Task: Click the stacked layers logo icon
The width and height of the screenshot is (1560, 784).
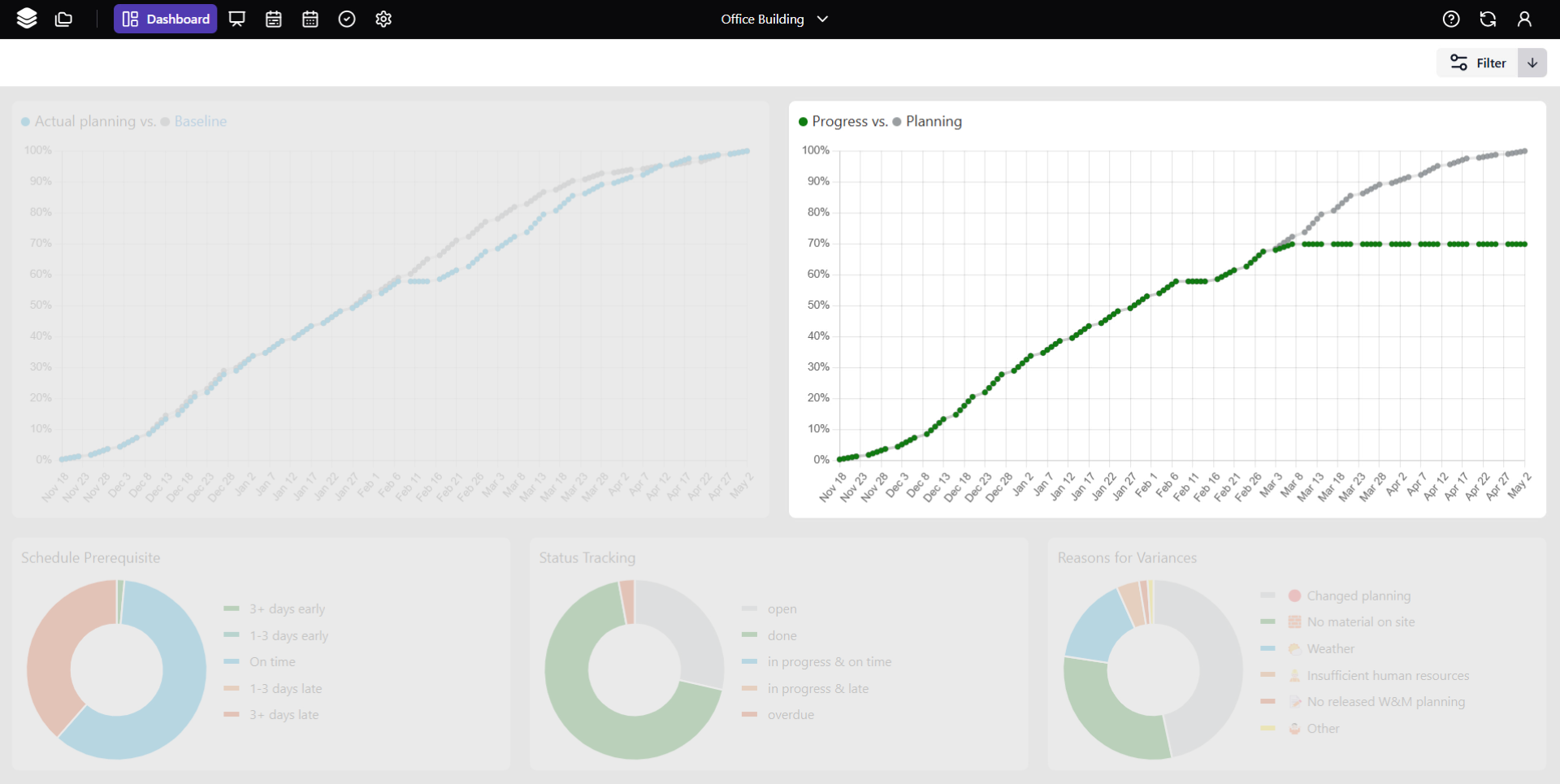Action: pos(27,19)
